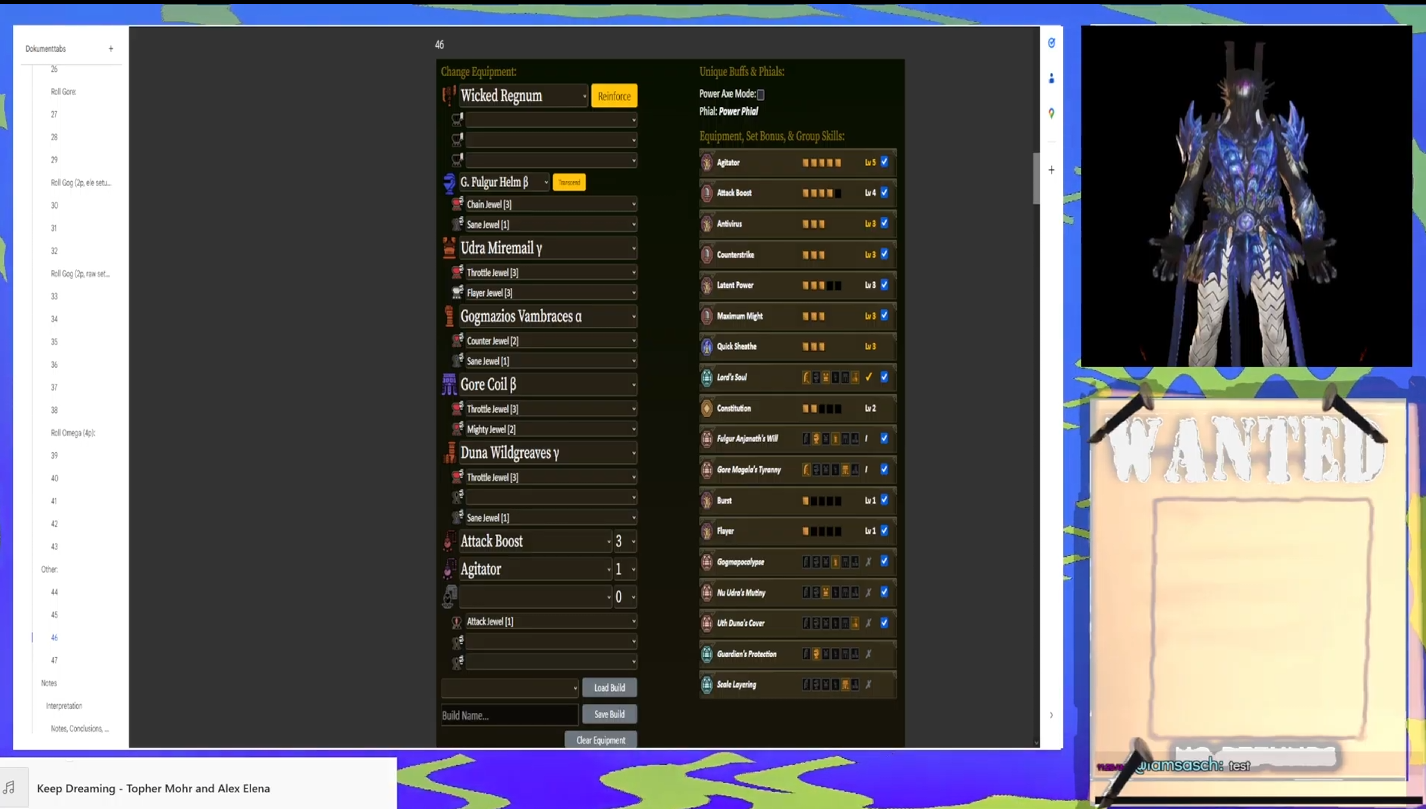Click the Attack Boost charm skill icon on left
Screen dimensions: 1426x809
pyautogui.click(x=449, y=541)
